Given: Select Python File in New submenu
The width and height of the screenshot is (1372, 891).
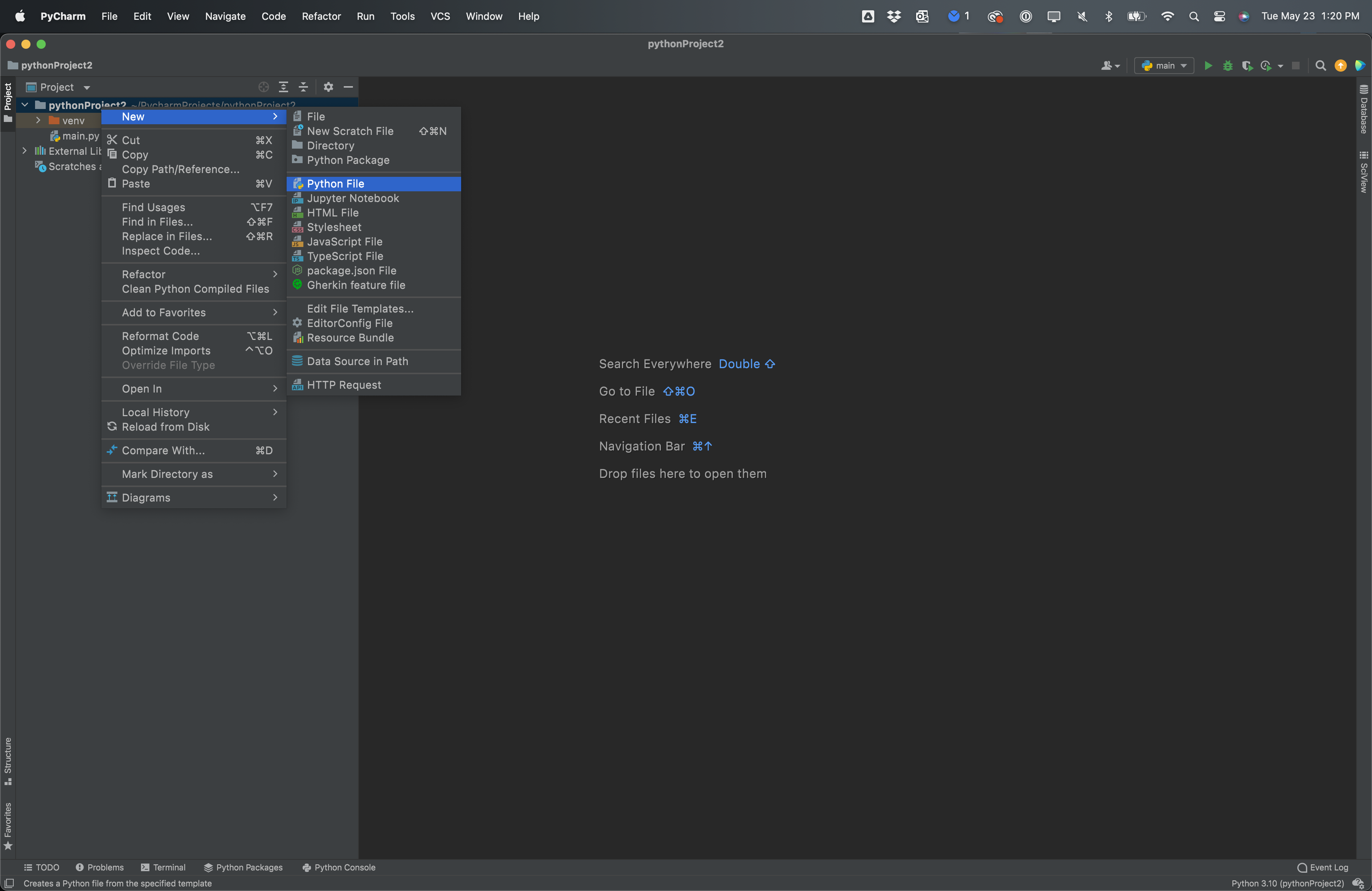Looking at the screenshot, I should 373,184.
